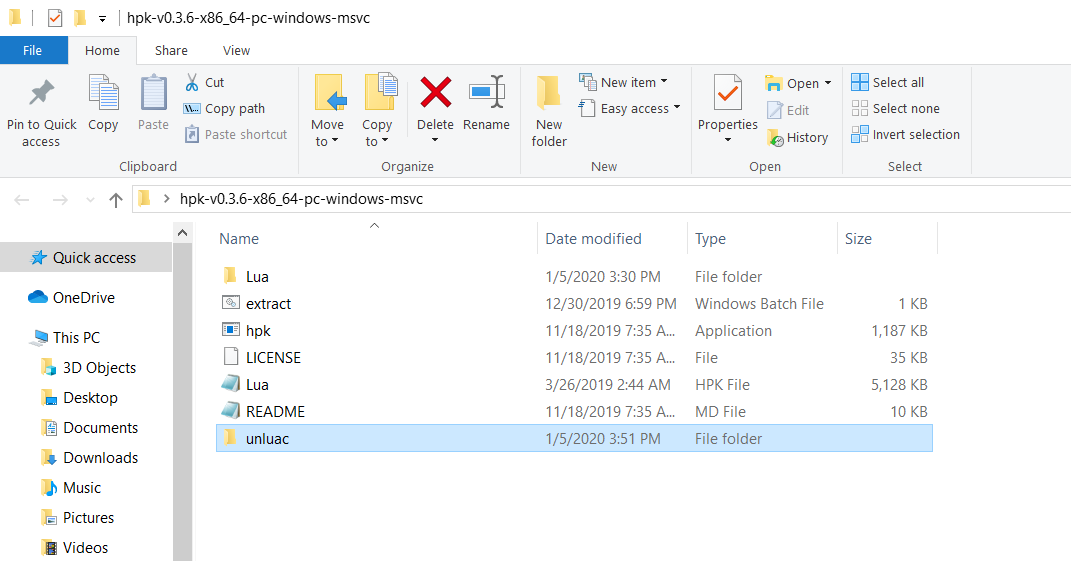Select the README MD file

click(574, 411)
